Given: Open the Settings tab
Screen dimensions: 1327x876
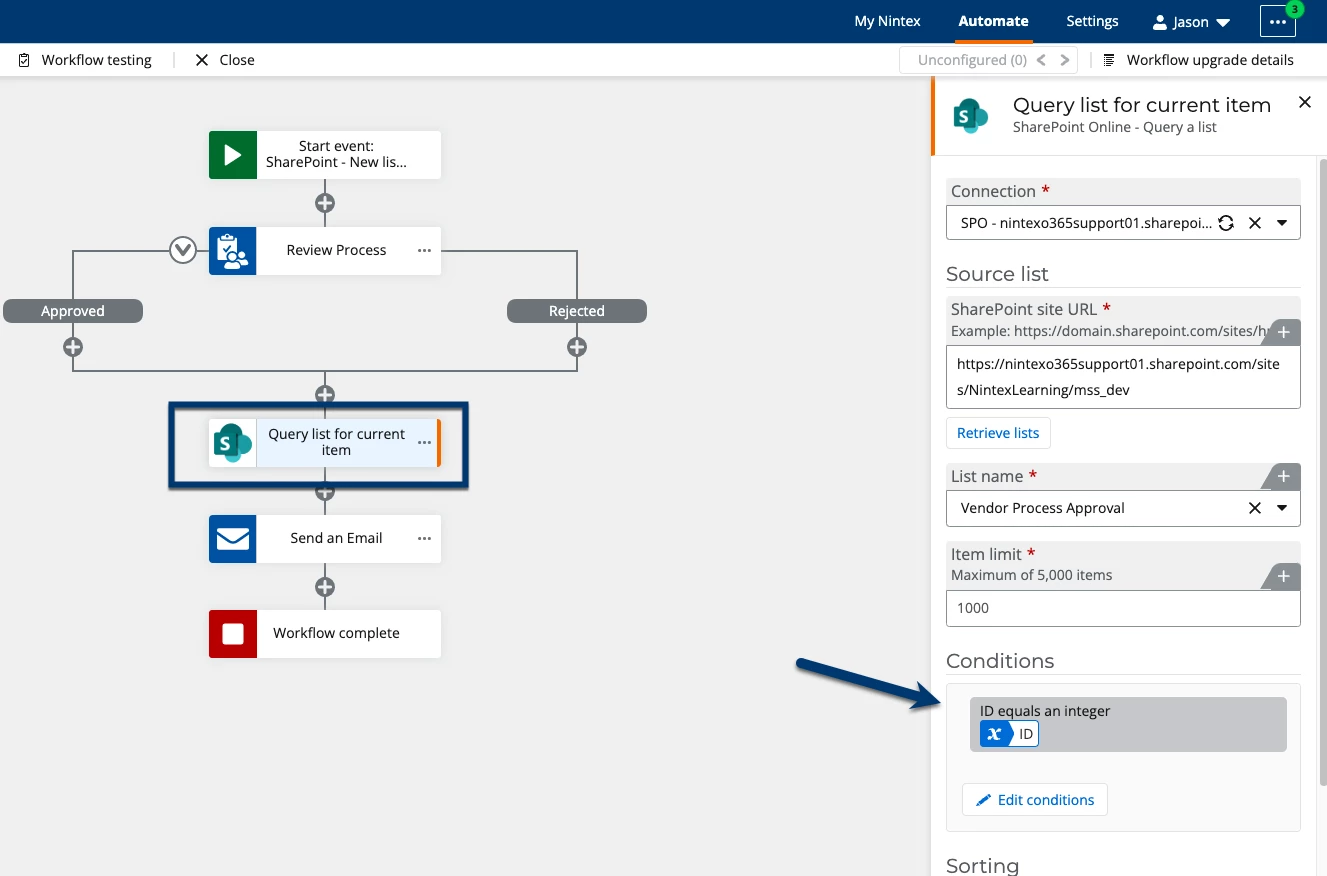Looking at the screenshot, I should point(1092,21).
